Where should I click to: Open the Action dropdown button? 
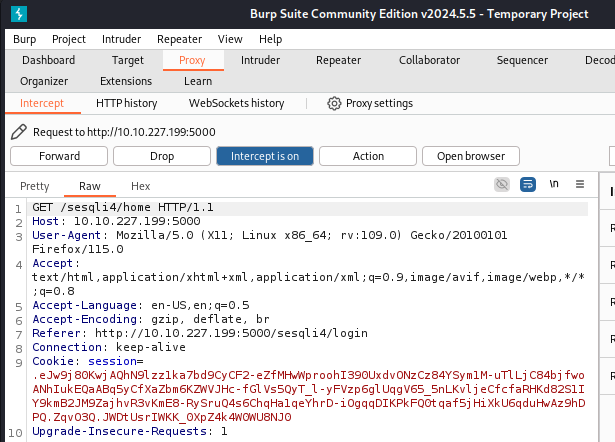point(368,156)
